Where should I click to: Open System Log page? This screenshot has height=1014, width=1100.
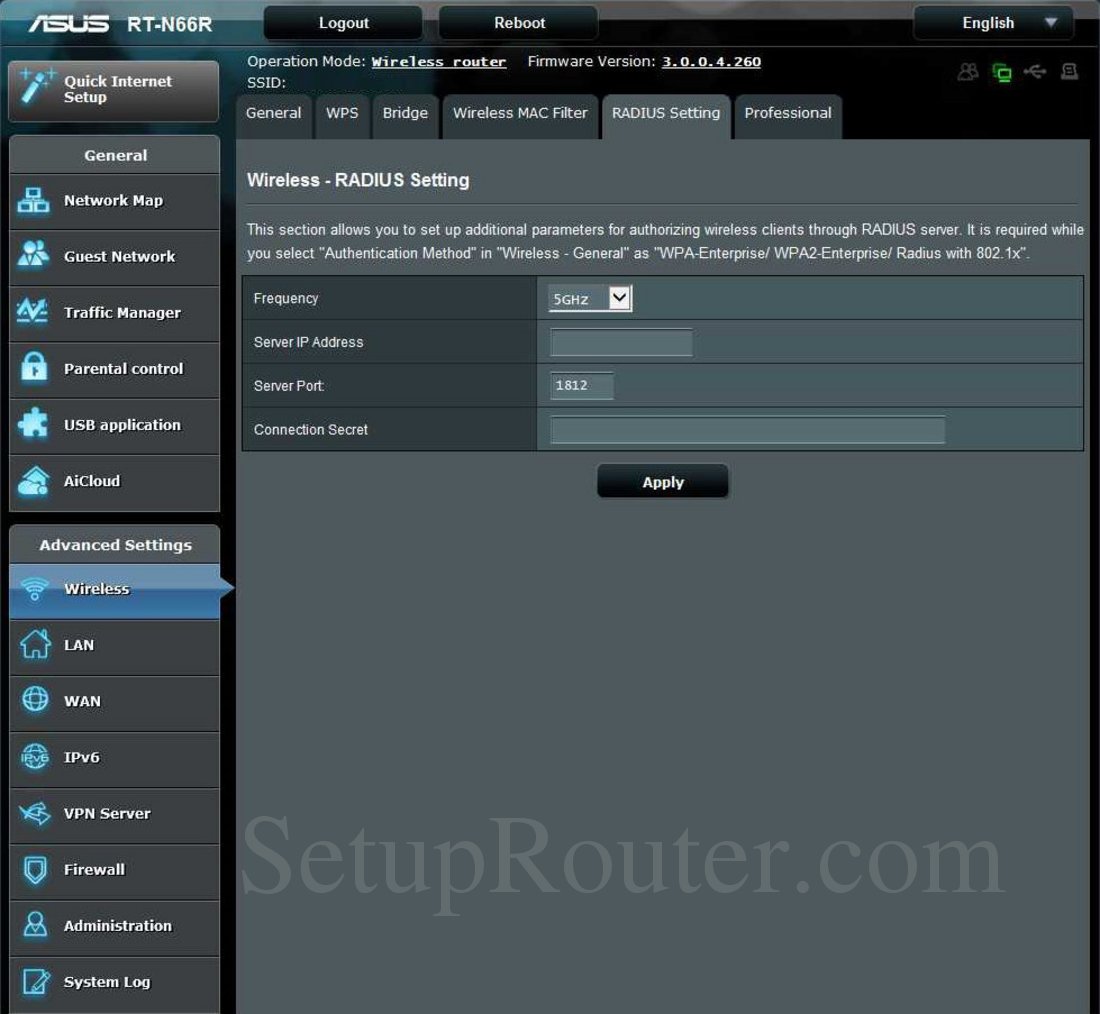(114, 983)
